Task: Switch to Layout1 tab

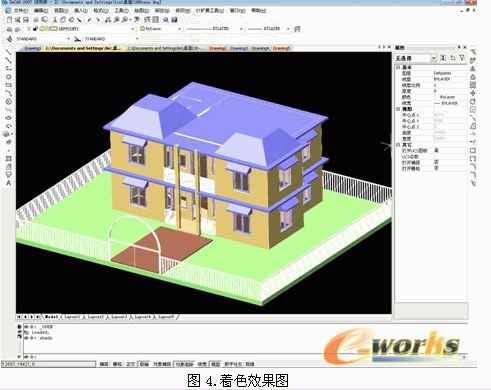Action: pyautogui.click(x=72, y=317)
